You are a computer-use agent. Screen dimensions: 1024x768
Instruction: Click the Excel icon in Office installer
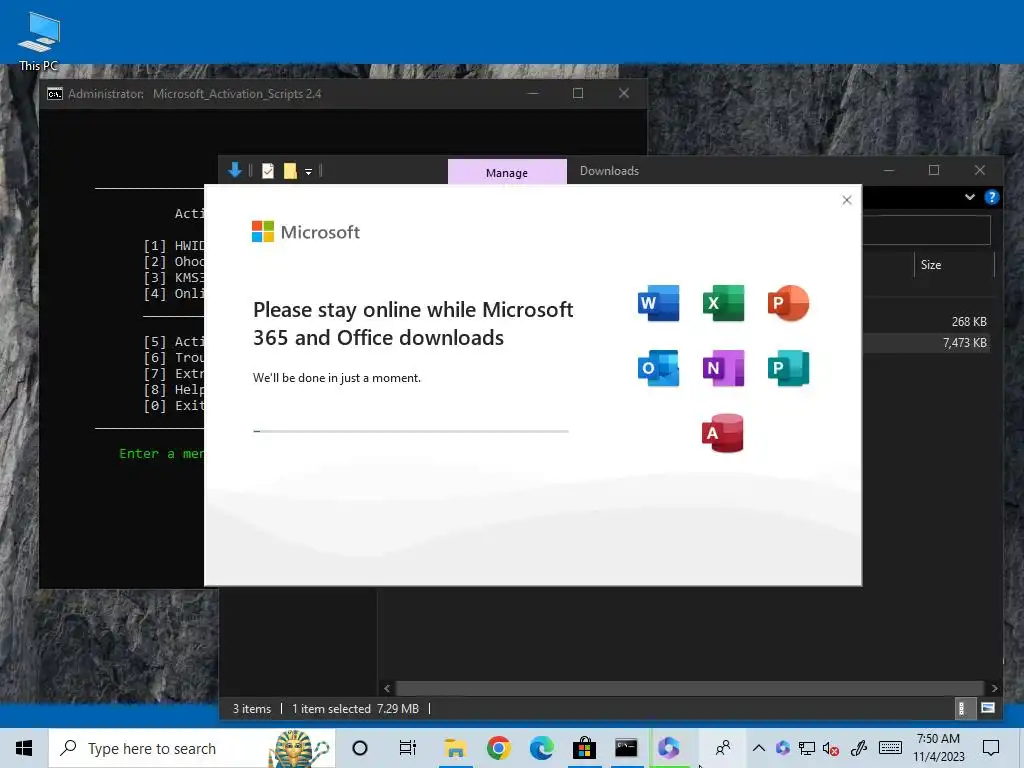click(723, 303)
